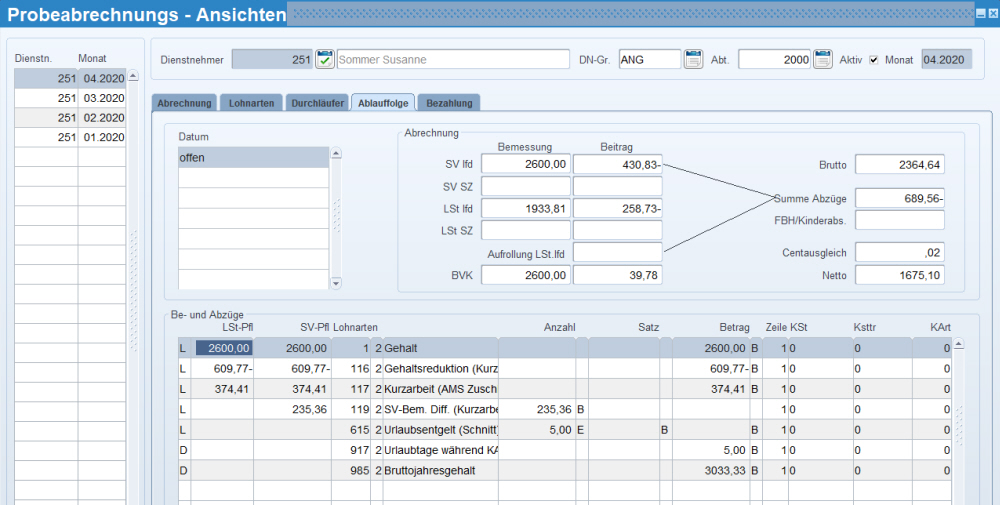Click the Aufrollung LSt.lfd field
This screenshot has width=1000, height=505.
617,252
